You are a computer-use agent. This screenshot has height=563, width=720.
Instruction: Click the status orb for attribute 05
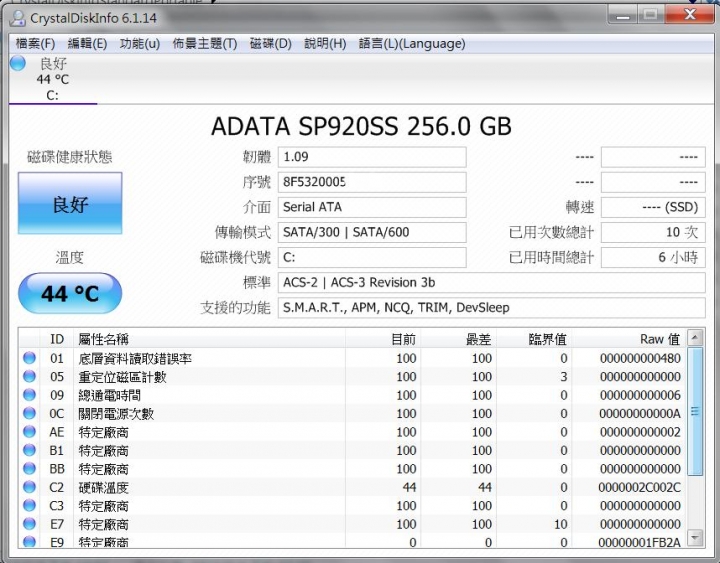coord(29,376)
